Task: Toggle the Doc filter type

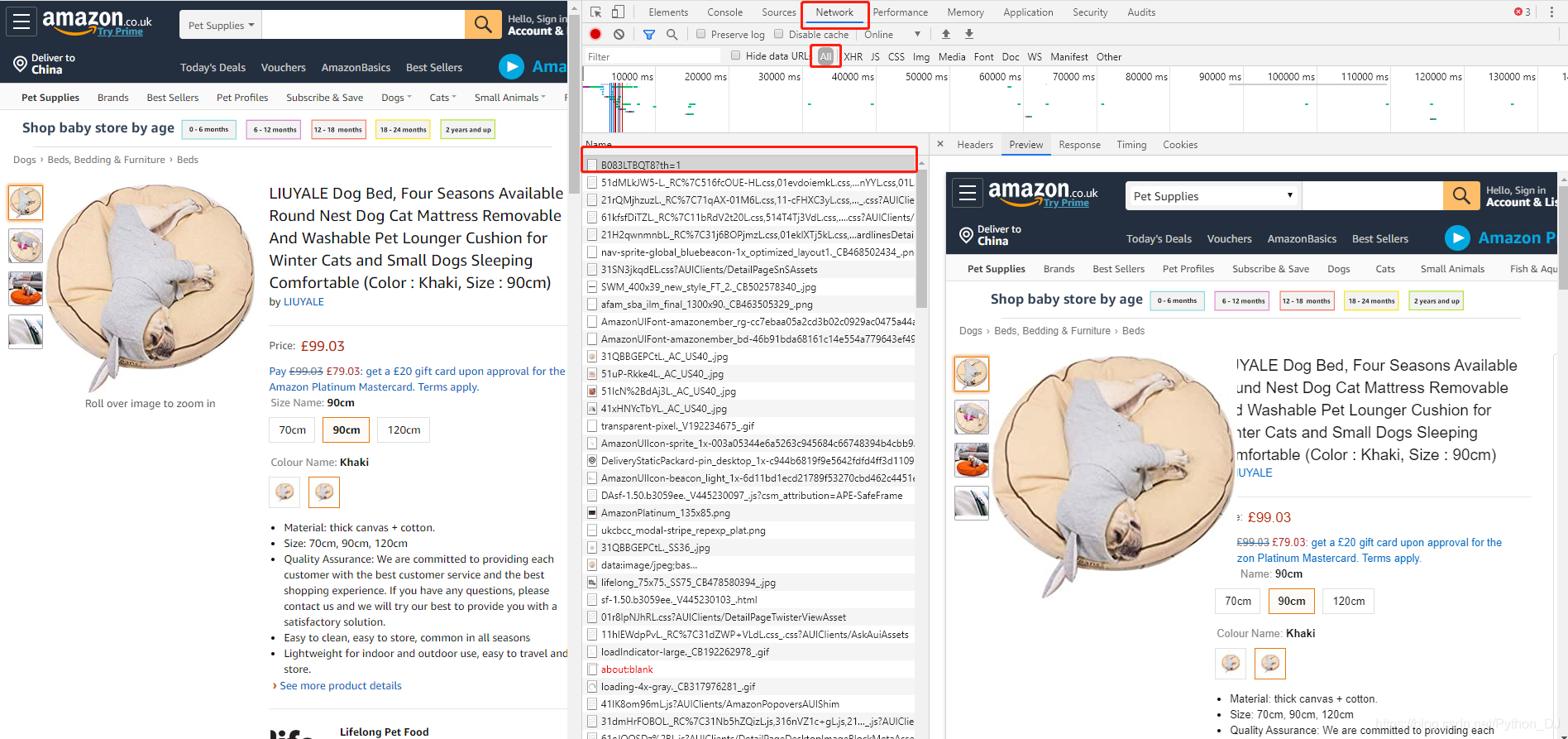Action: click(1011, 56)
